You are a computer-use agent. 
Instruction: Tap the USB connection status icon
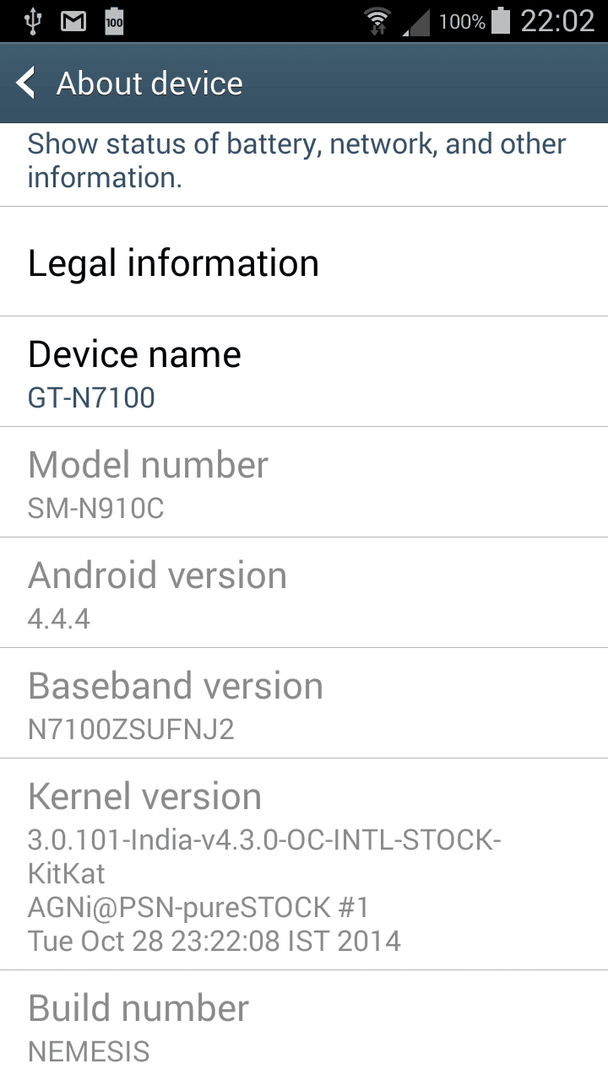click(32, 21)
